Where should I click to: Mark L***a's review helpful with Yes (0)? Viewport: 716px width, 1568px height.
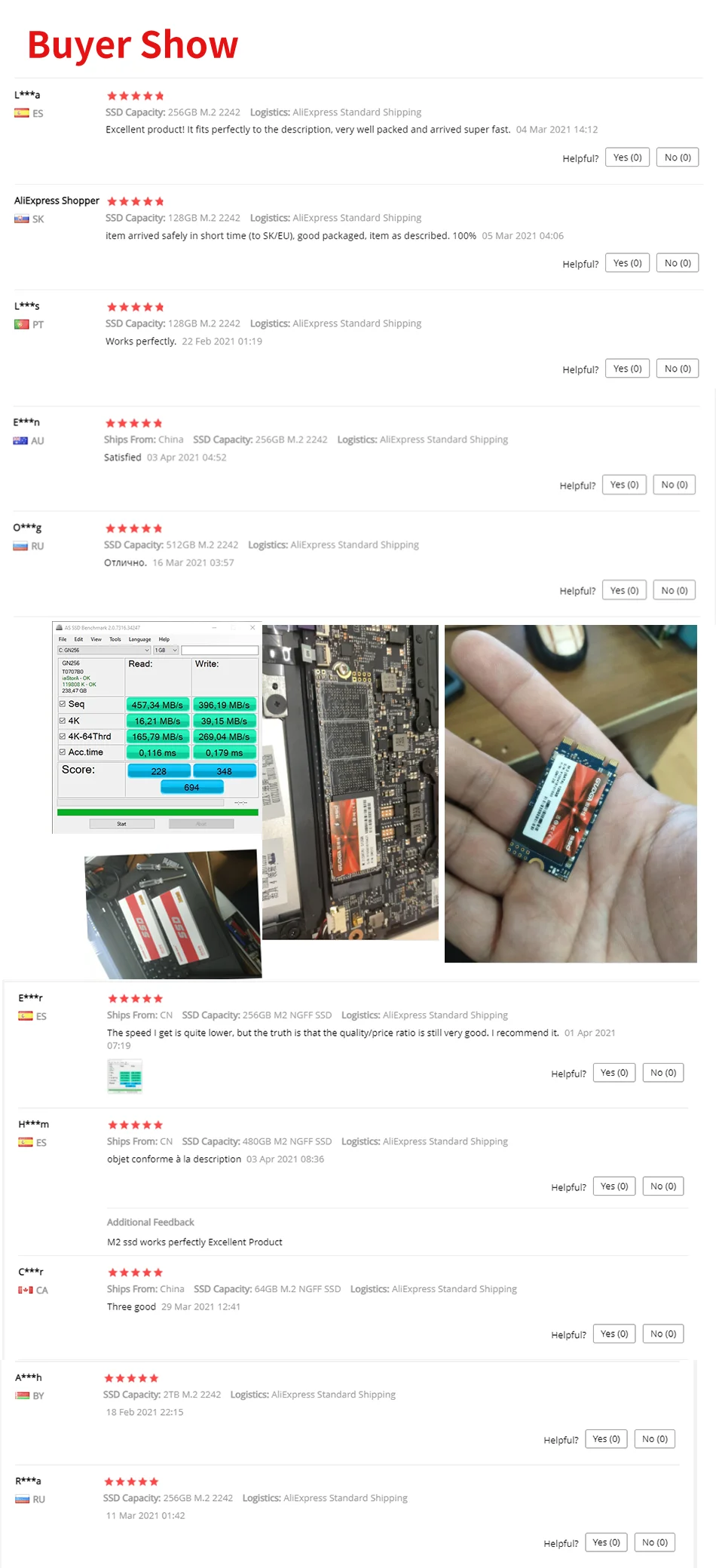[627, 158]
